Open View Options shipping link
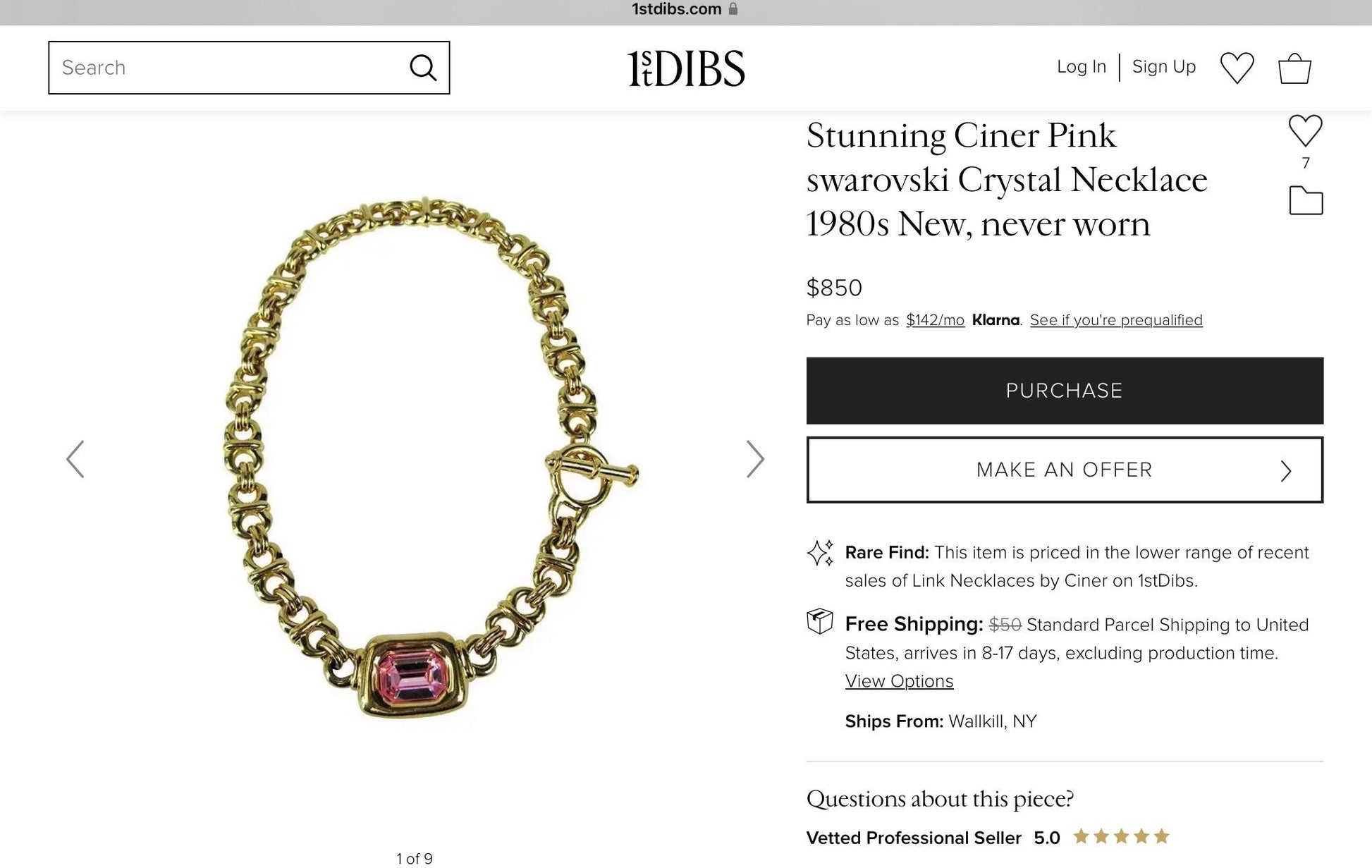This screenshot has width=1372, height=868. point(899,681)
